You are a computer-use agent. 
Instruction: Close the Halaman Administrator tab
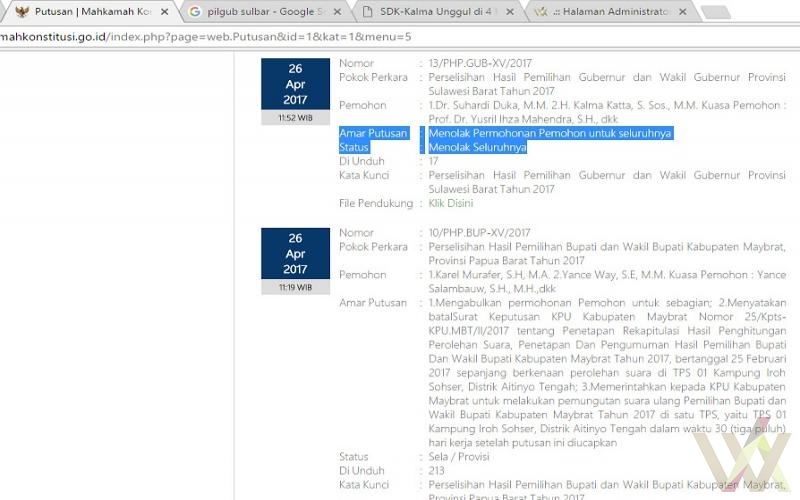[683, 12]
